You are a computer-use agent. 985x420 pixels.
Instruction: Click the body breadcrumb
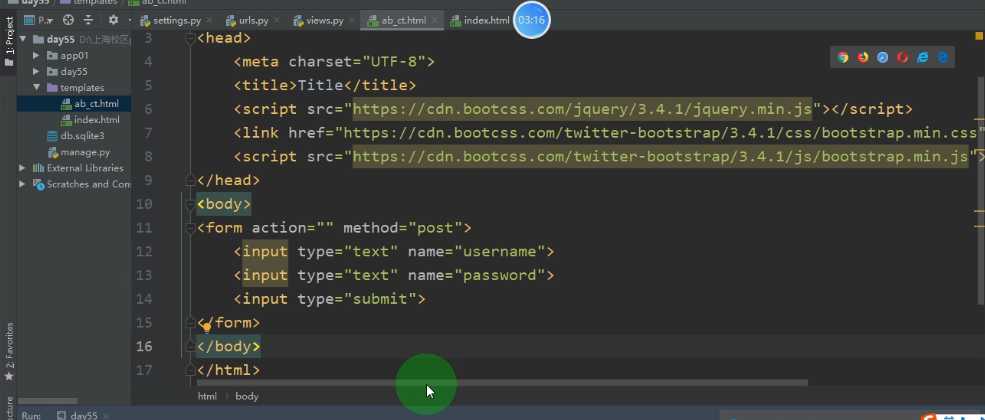tap(247, 396)
